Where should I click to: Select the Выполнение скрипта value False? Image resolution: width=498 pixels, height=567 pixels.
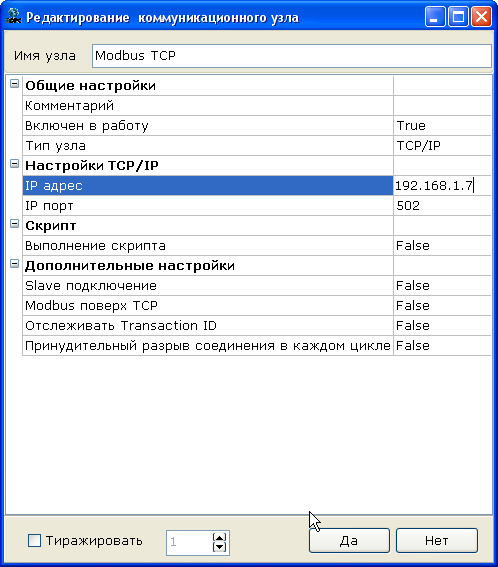(x=442, y=246)
